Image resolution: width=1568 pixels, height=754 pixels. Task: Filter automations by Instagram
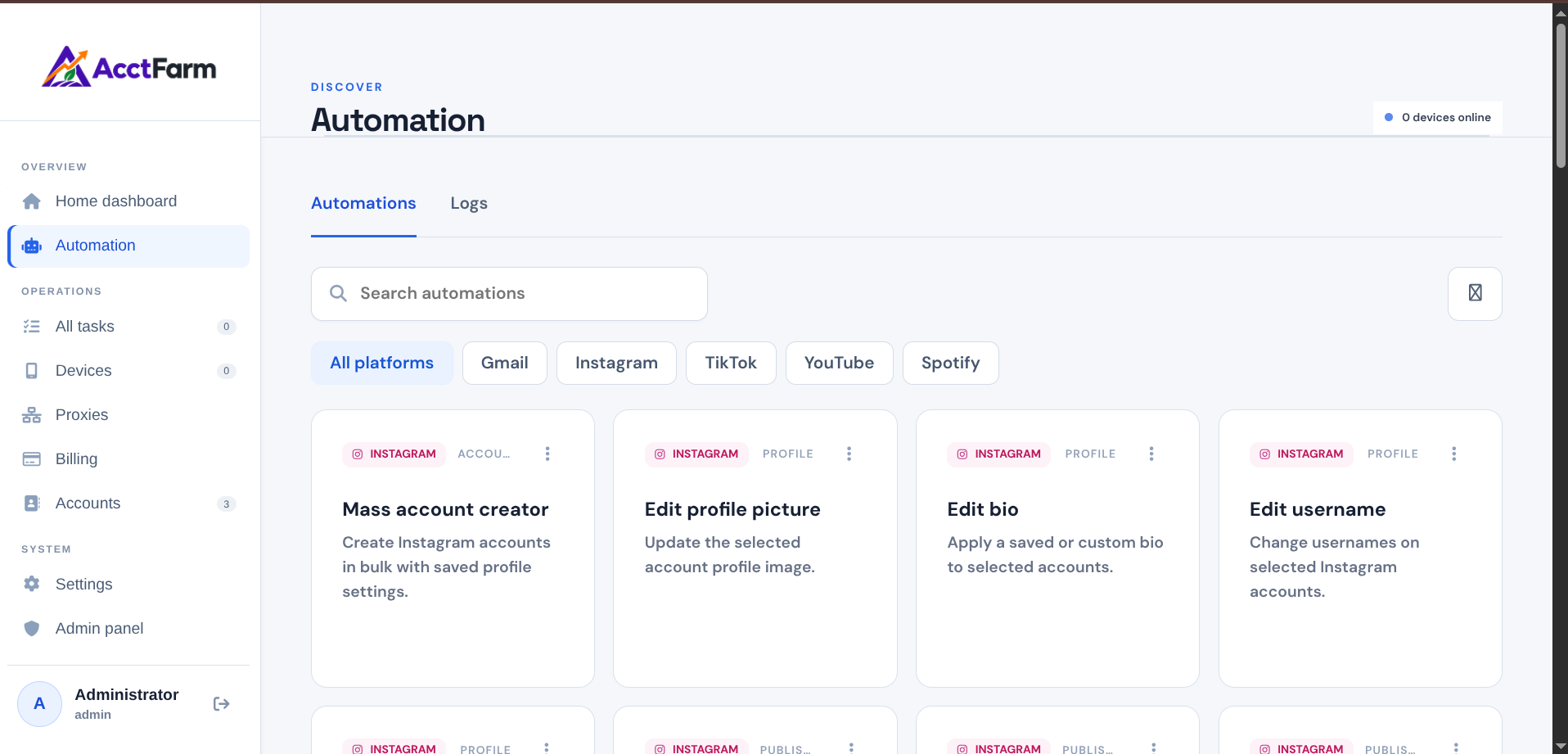(x=616, y=363)
